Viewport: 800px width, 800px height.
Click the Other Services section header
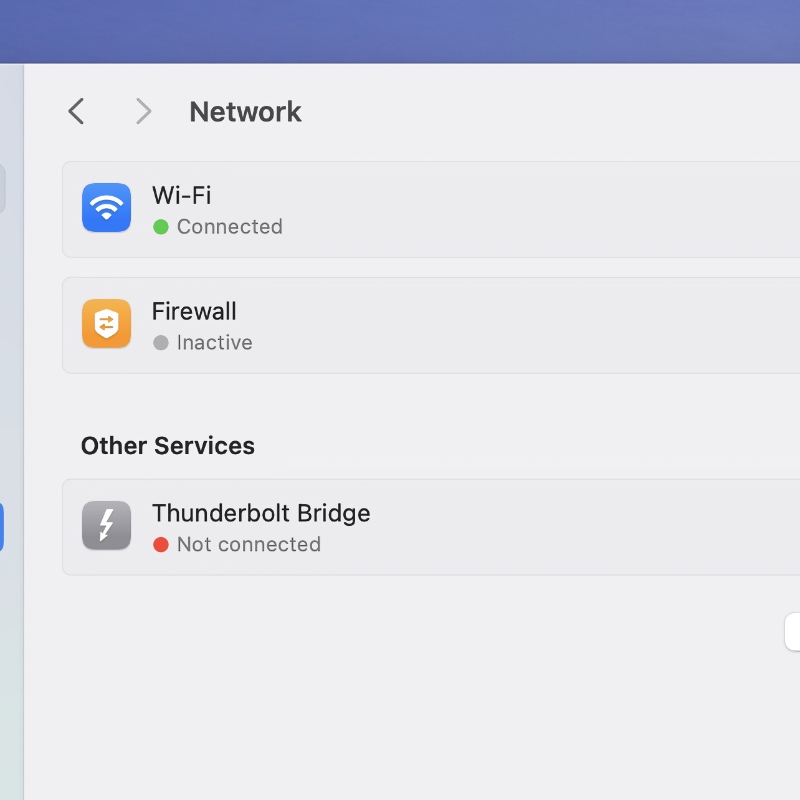(x=168, y=446)
